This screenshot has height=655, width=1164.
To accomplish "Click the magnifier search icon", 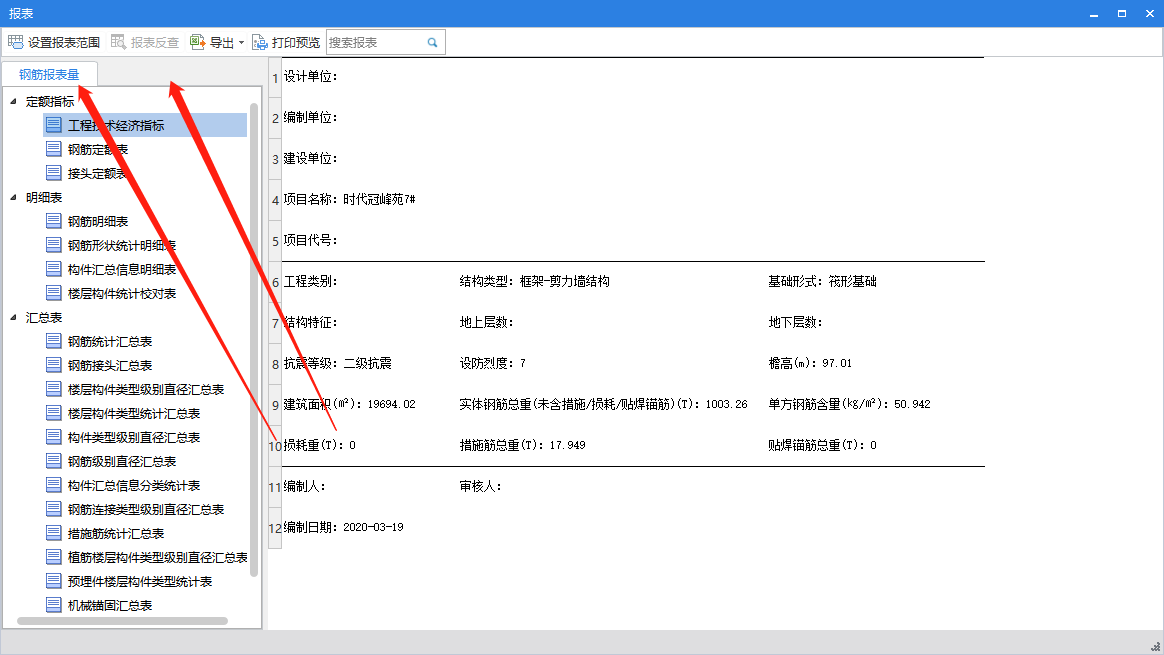I will [x=433, y=42].
